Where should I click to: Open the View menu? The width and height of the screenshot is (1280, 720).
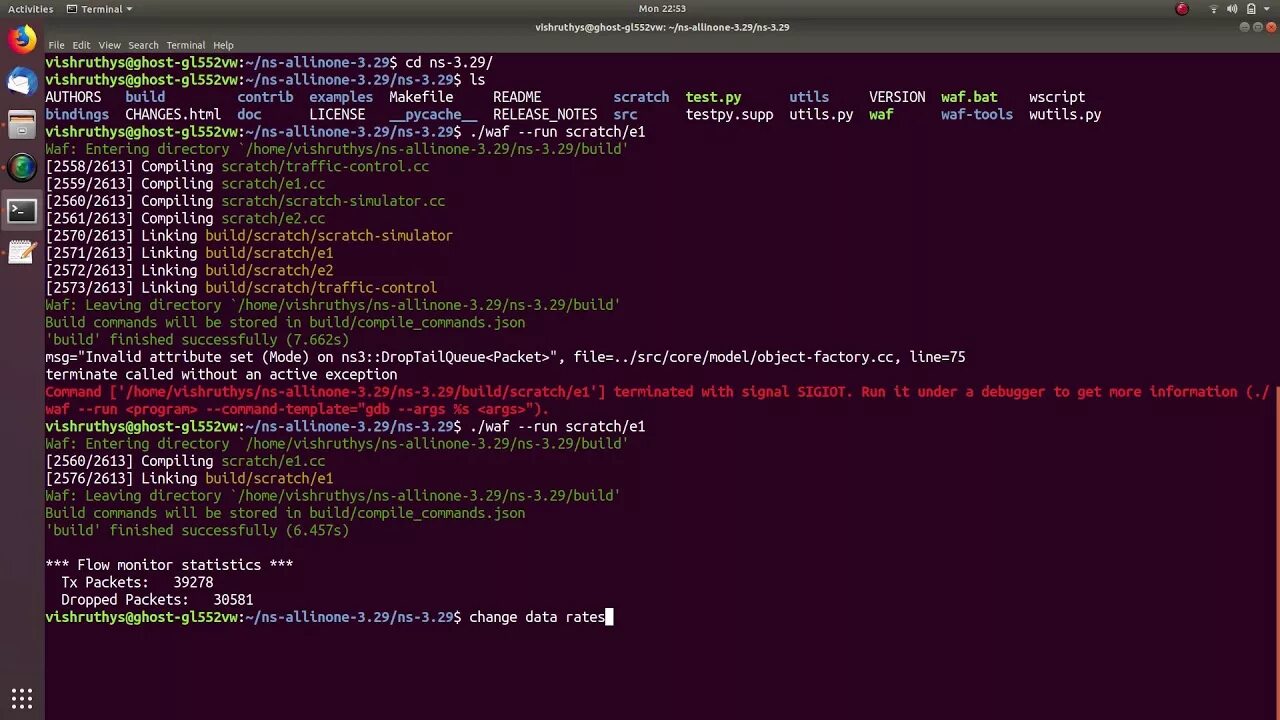(x=109, y=45)
